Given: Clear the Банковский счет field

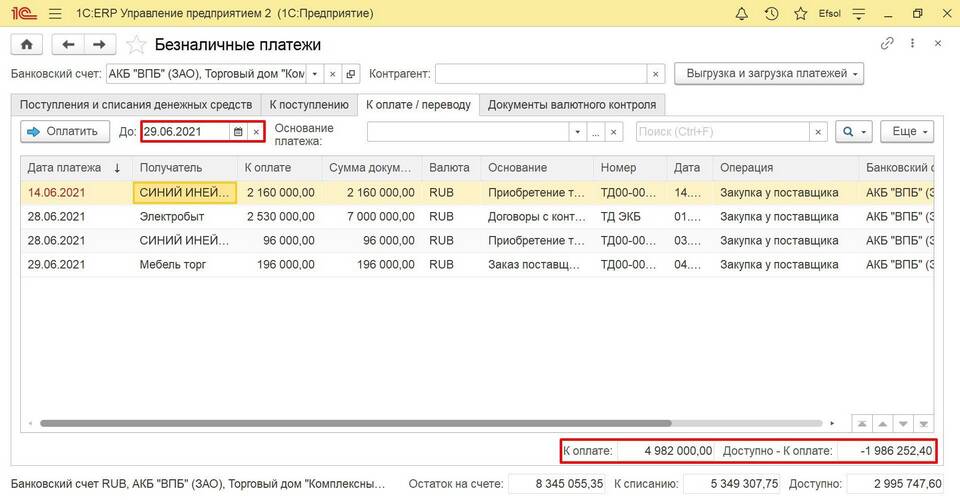Looking at the screenshot, I should click(x=332, y=74).
